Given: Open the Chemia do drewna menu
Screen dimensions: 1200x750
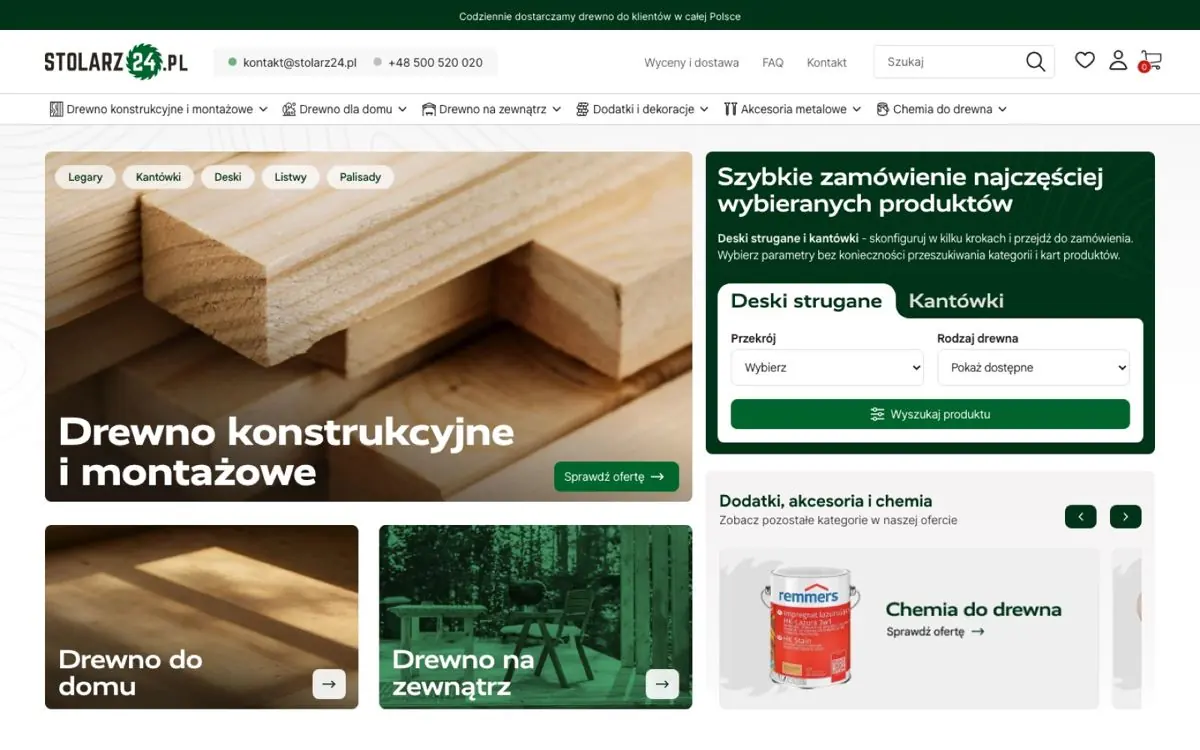Looking at the screenshot, I should tap(942, 109).
